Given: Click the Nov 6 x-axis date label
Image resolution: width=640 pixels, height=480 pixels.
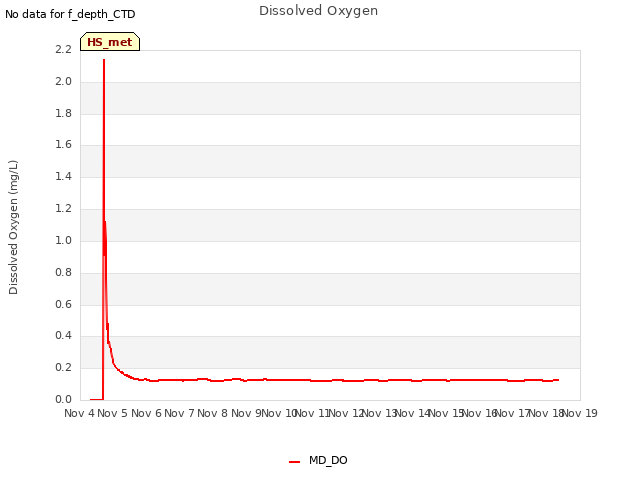Looking at the screenshot, I should pos(146,413).
